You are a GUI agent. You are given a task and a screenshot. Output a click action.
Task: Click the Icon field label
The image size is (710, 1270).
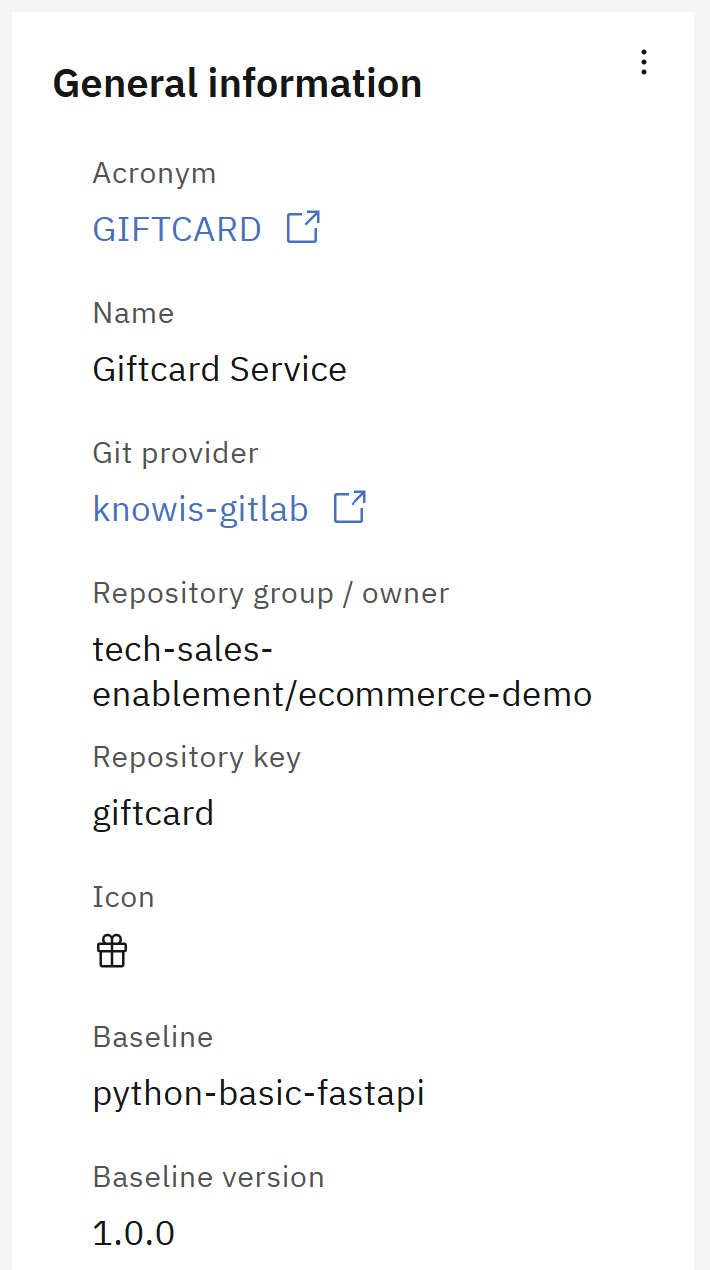click(124, 897)
